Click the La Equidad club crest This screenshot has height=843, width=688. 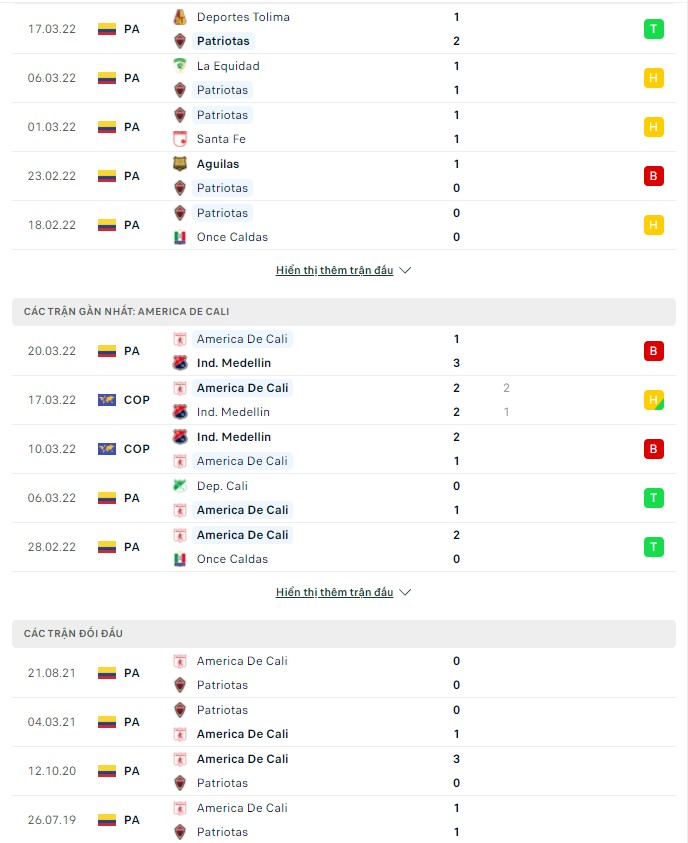(x=180, y=66)
